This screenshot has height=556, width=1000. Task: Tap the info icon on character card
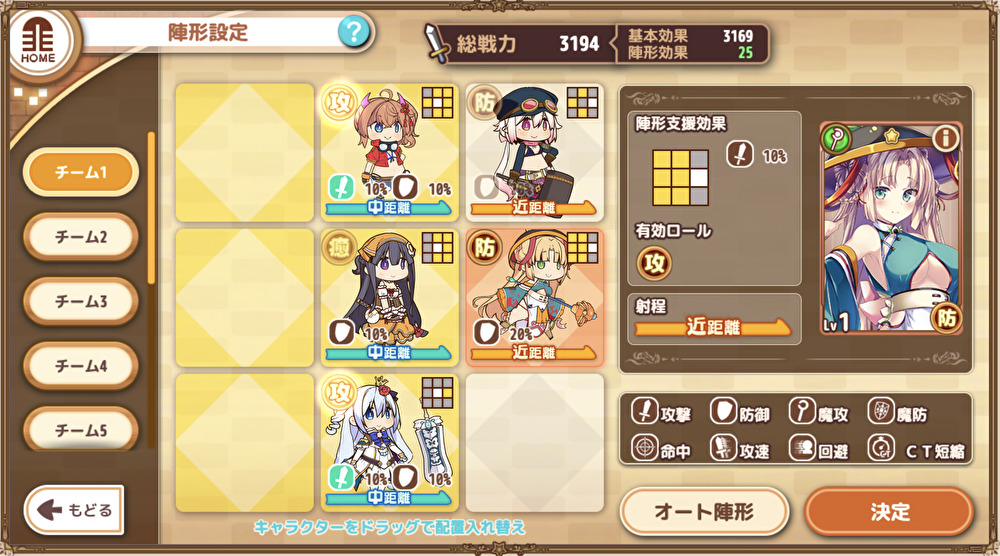coord(945,138)
